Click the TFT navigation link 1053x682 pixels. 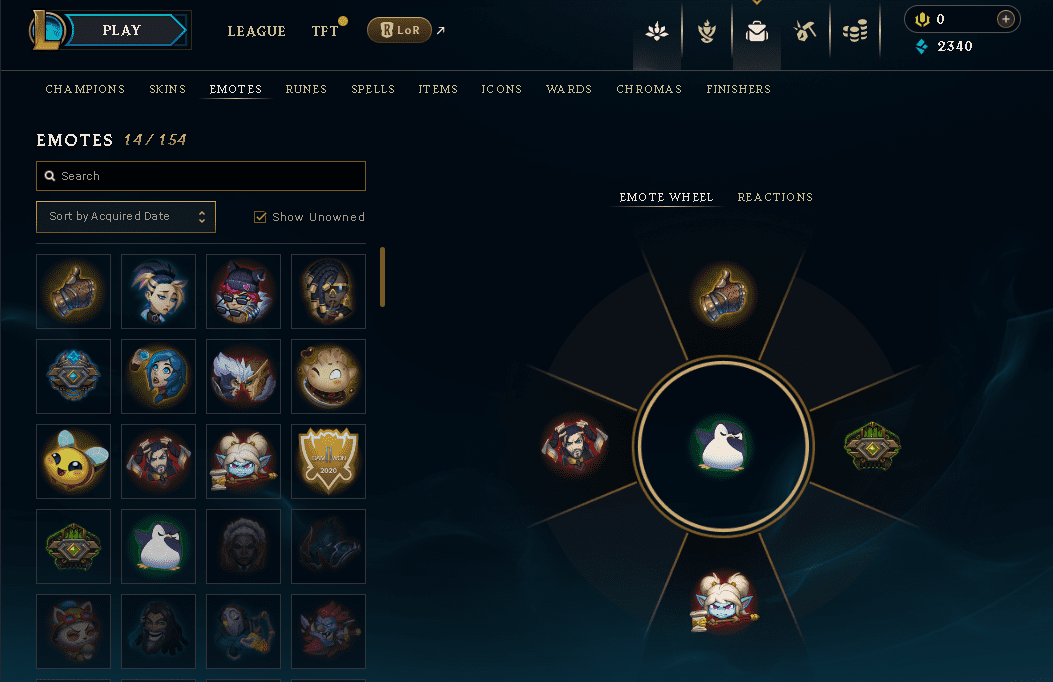325,31
